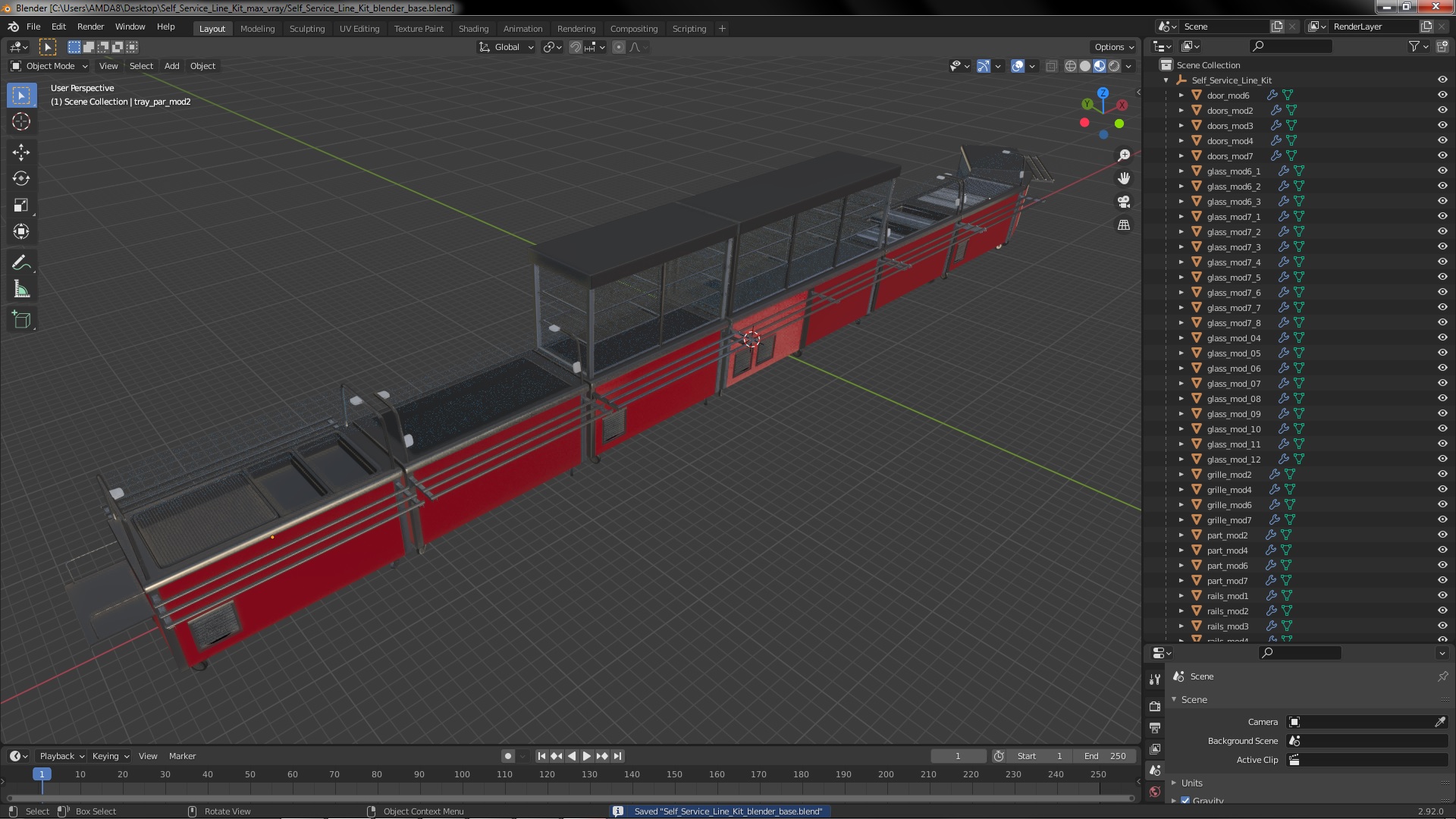Select the Cursor tool in toolbar
The height and width of the screenshot is (819, 1456).
point(21,121)
